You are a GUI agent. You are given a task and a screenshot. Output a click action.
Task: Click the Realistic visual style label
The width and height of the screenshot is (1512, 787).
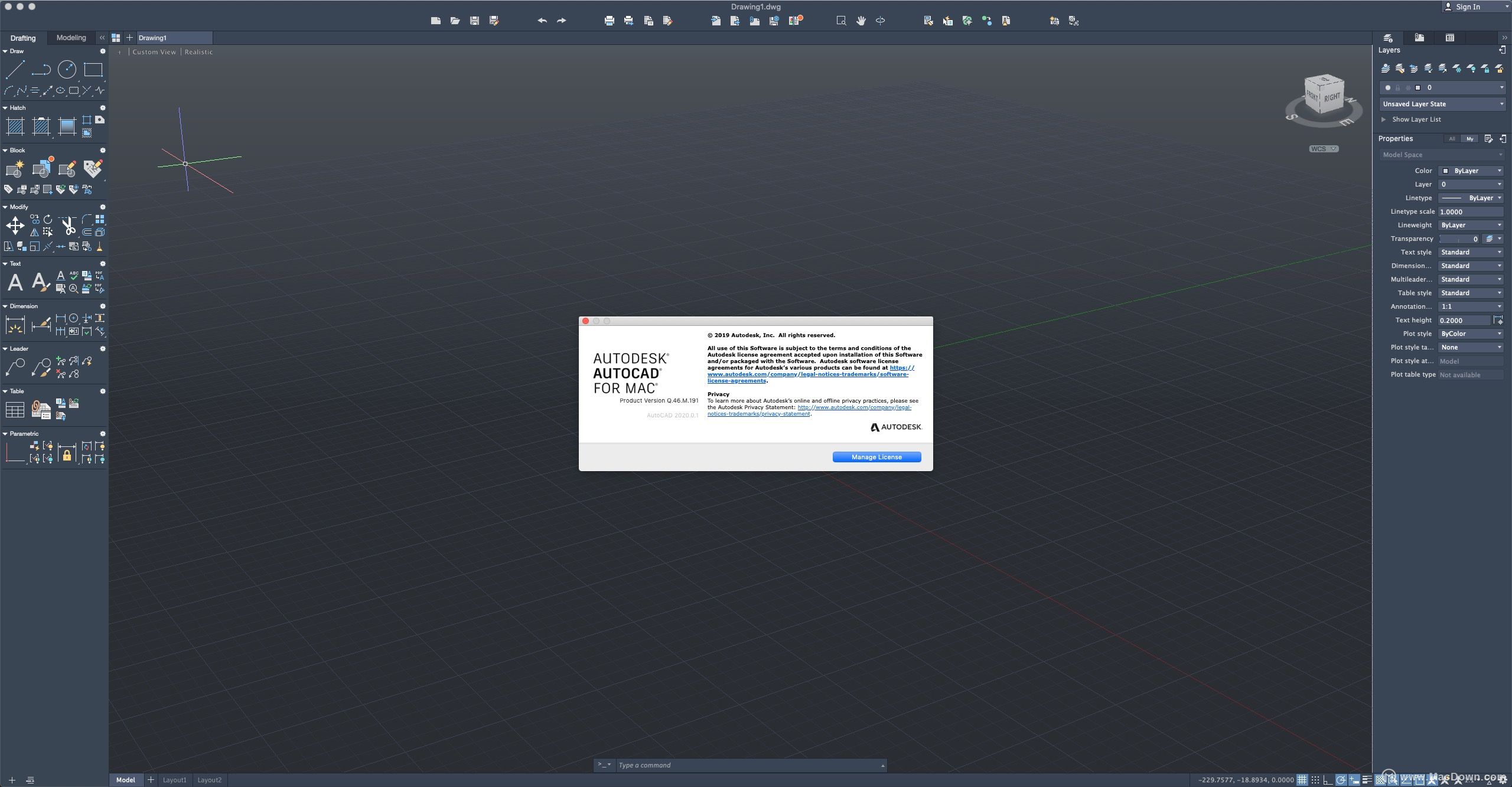pyautogui.click(x=198, y=52)
